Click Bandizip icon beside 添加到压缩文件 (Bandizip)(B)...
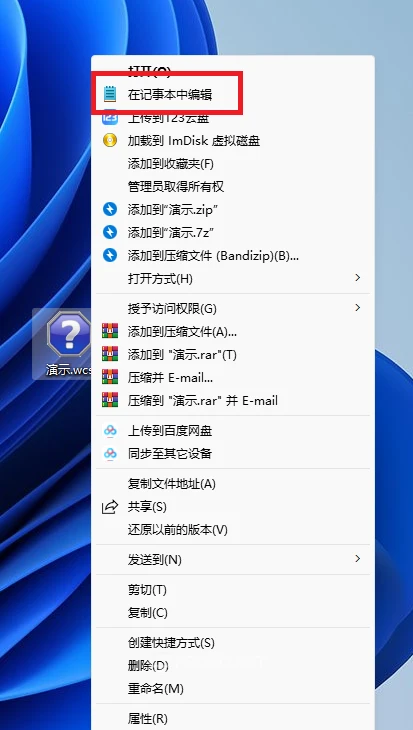This screenshot has width=413, height=730. coord(110,255)
